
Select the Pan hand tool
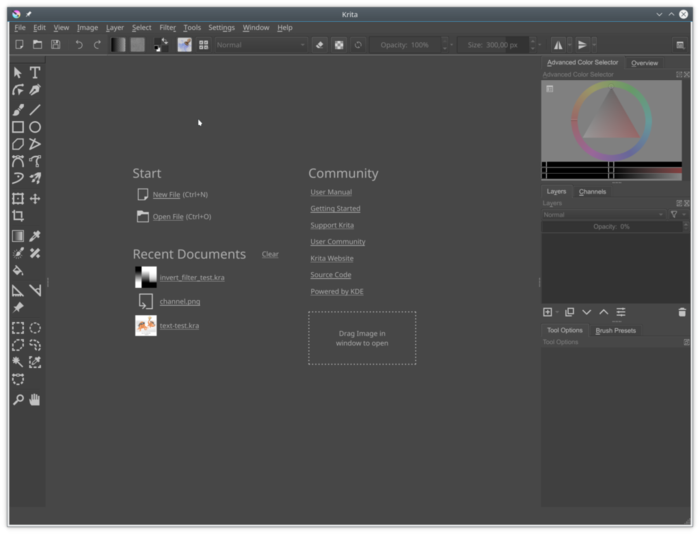click(35, 399)
